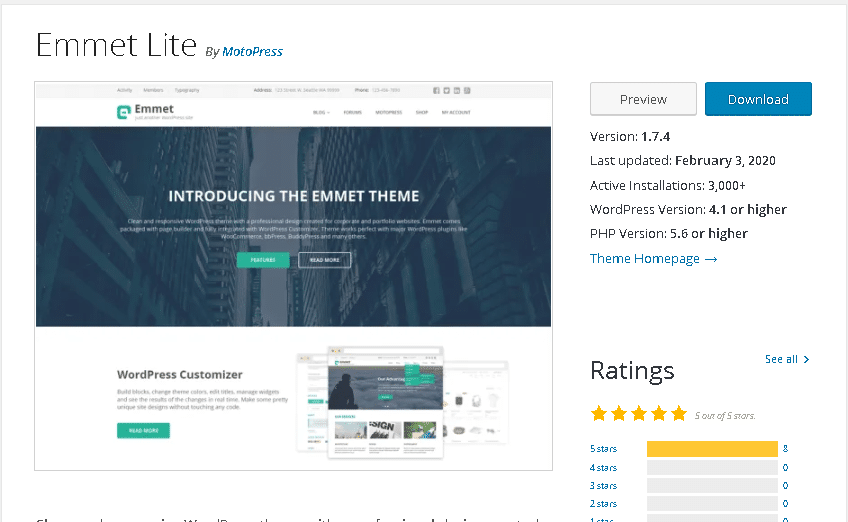Screen dimensions: 848x522
Task: Click the first gold rating star icon
Action: [599, 414]
